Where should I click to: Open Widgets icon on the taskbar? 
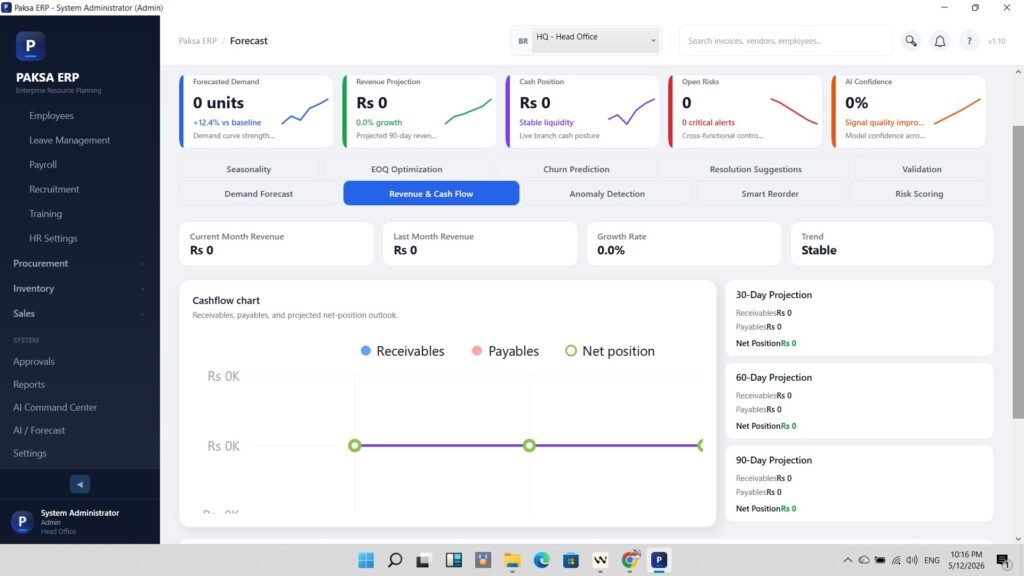453,560
